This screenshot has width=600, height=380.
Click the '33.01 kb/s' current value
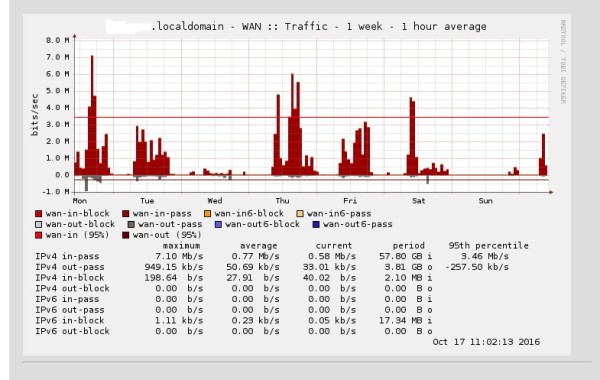click(329, 267)
